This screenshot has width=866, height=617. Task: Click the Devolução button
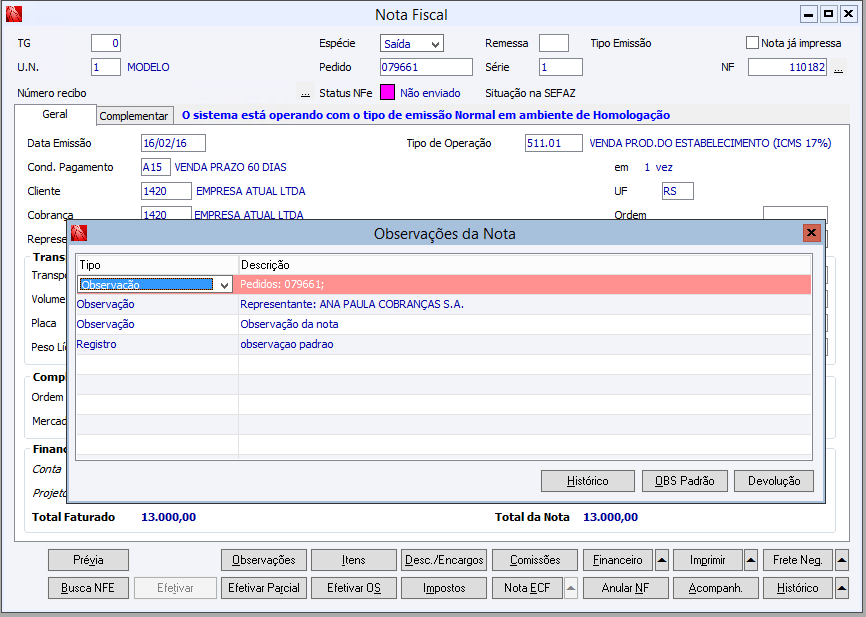click(774, 481)
